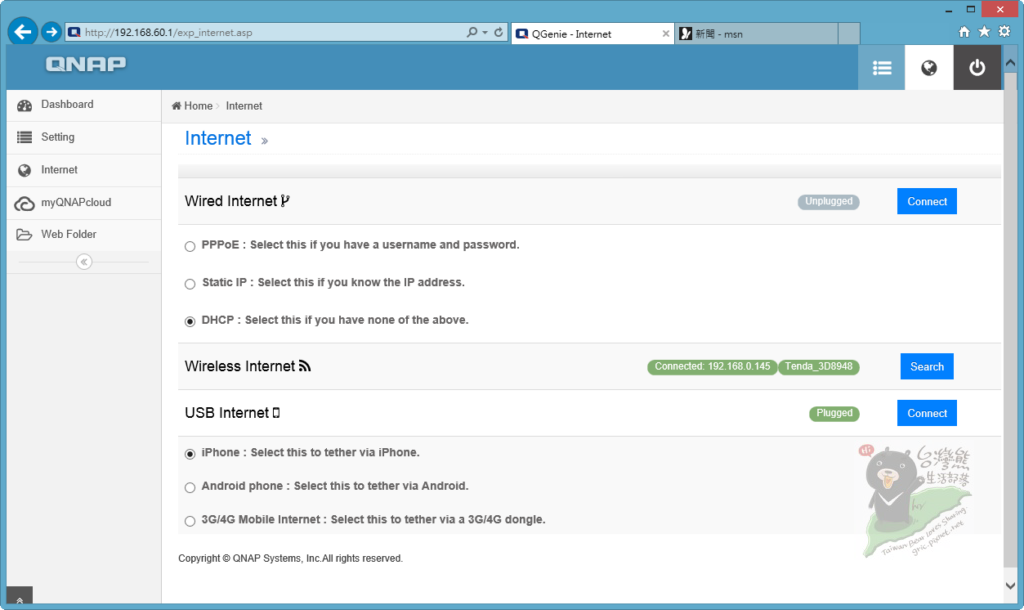Screen dimensions: 1024x610
Task: Click the page scrollbar down arrow
Action: pyautogui.click(x=1010, y=586)
